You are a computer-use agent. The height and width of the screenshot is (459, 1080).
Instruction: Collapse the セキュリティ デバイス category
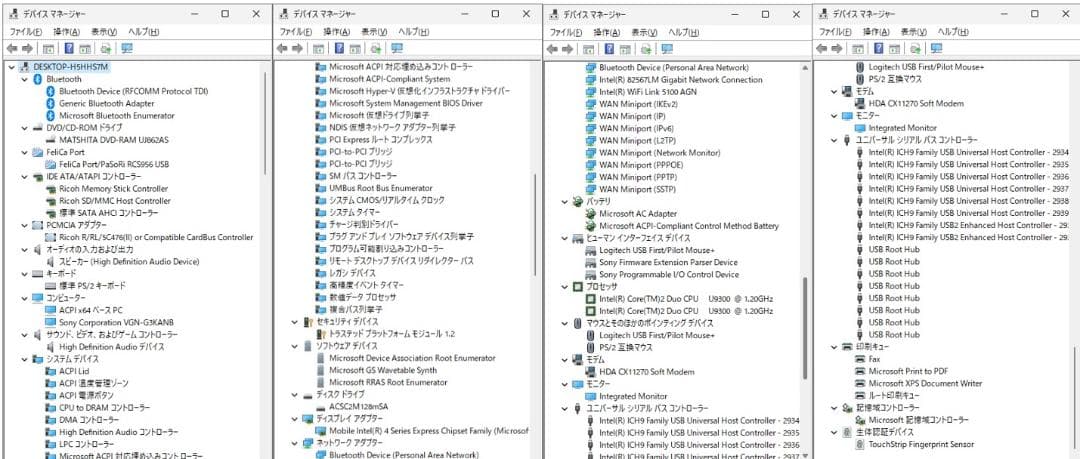(295, 322)
